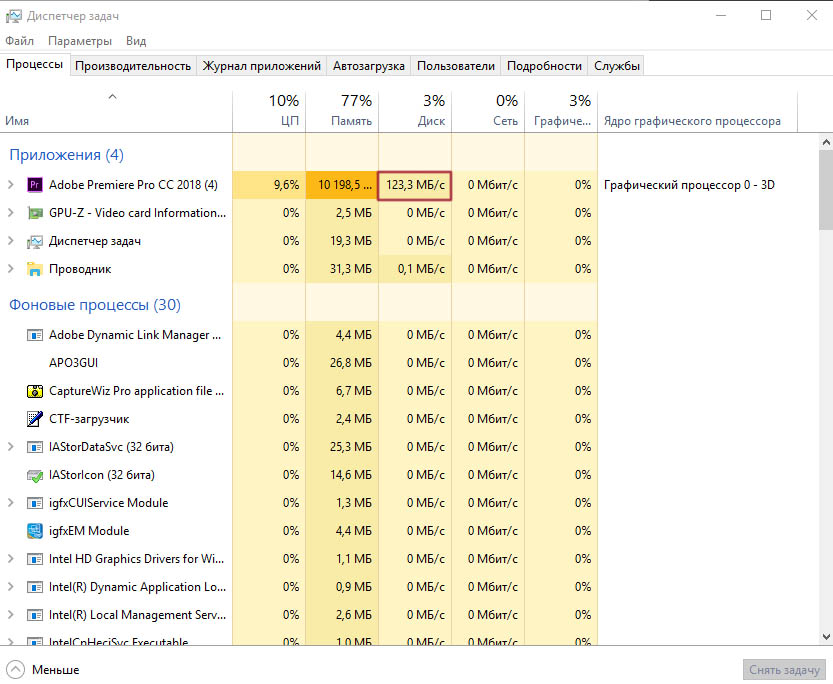The width and height of the screenshot is (833, 684).
Task: Switch to the Пользователи tab
Action: [456, 66]
